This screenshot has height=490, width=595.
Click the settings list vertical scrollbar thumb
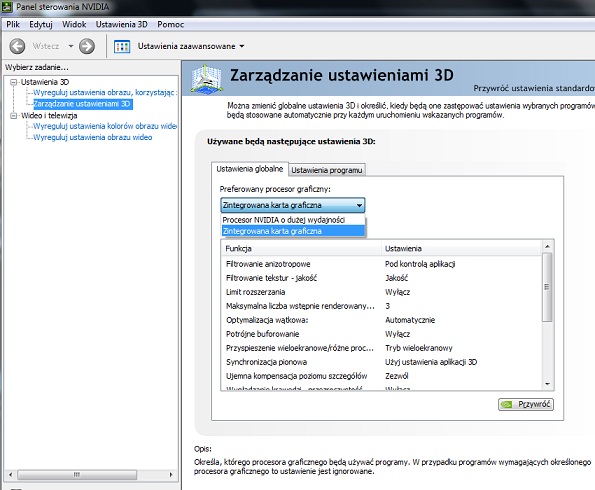(x=547, y=287)
